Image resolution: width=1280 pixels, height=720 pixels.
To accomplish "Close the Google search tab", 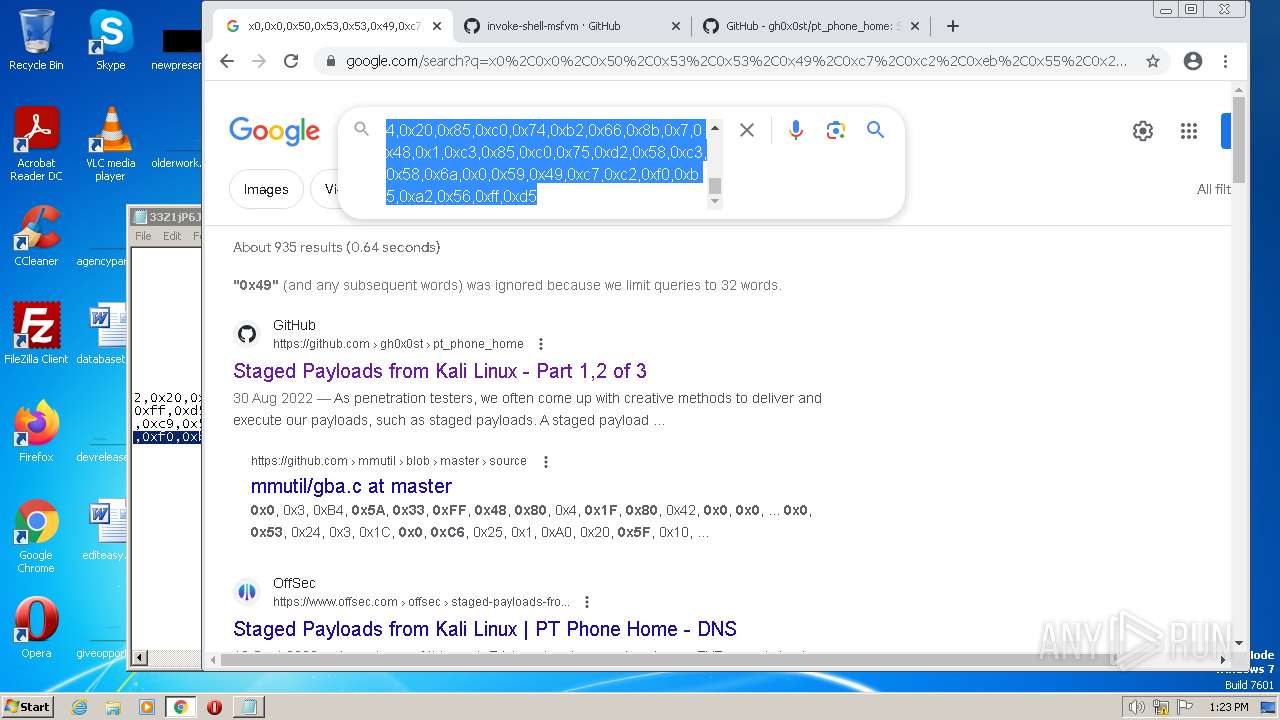I will point(436,26).
